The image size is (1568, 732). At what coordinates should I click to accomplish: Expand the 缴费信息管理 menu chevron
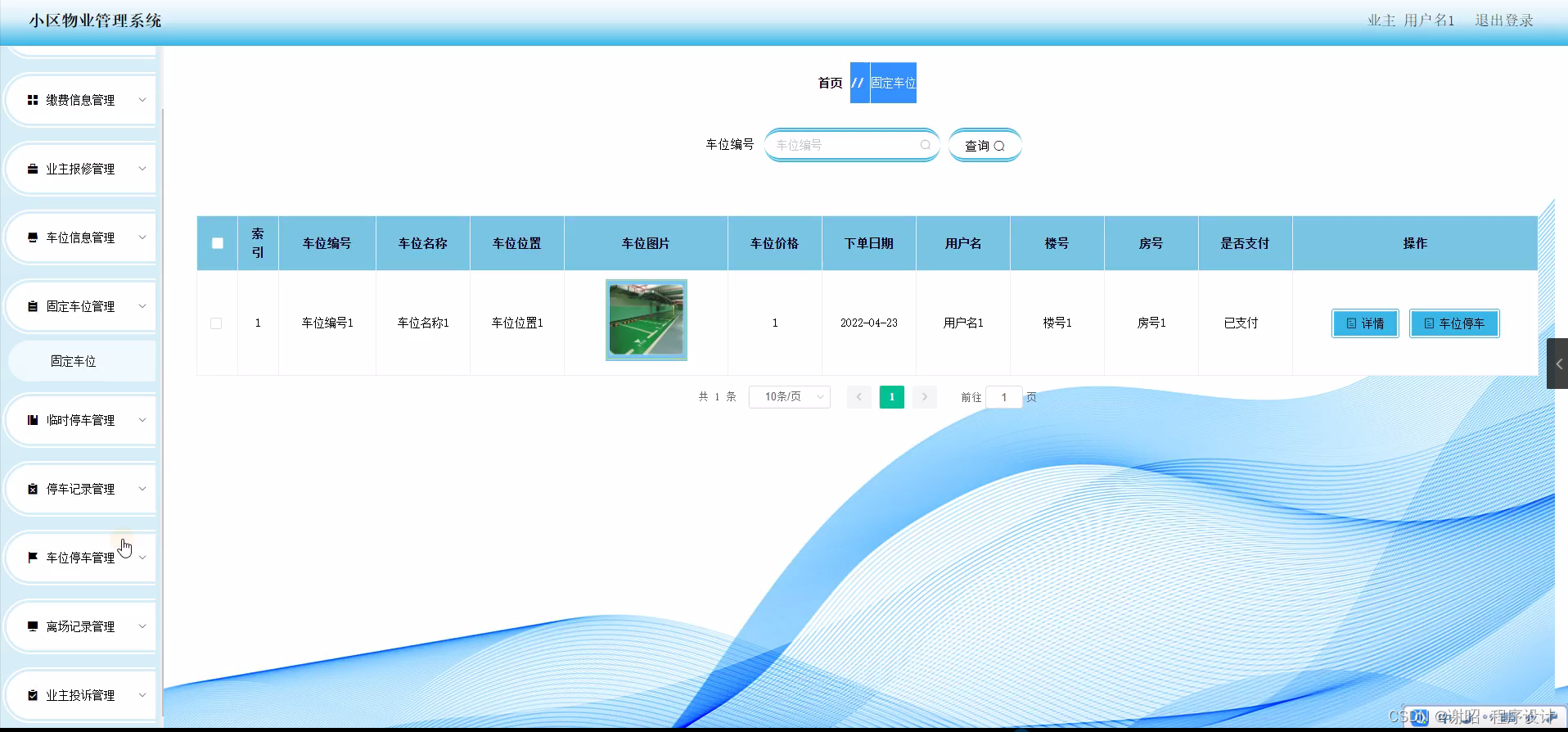[x=142, y=100]
